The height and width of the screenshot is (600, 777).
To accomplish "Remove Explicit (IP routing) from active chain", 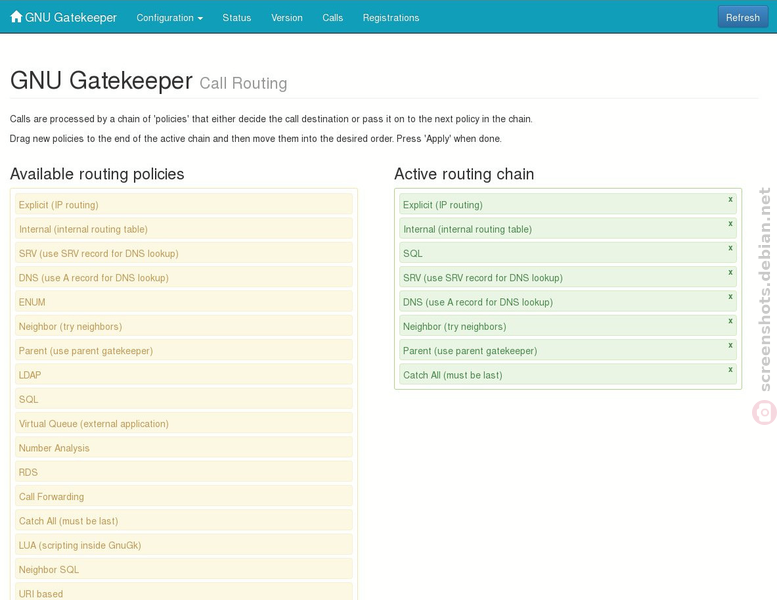I will (x=730, y=199).
